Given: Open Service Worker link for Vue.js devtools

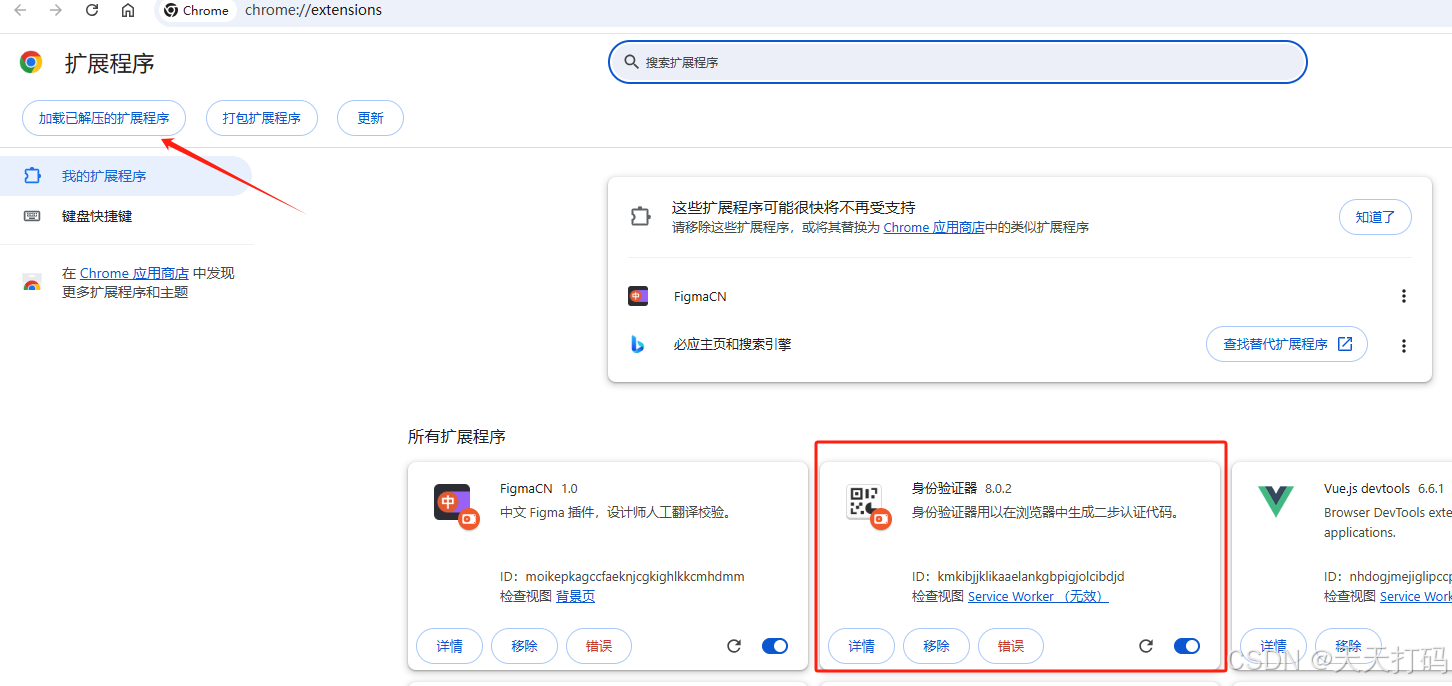Looking at the screenshot, I should tap(1415, 596).
